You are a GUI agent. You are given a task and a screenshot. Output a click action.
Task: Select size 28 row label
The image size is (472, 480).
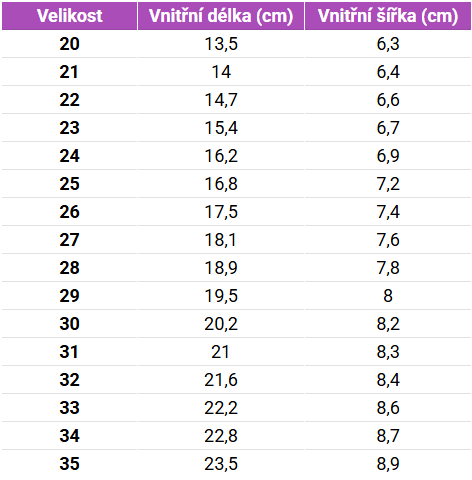pos(69,268)
